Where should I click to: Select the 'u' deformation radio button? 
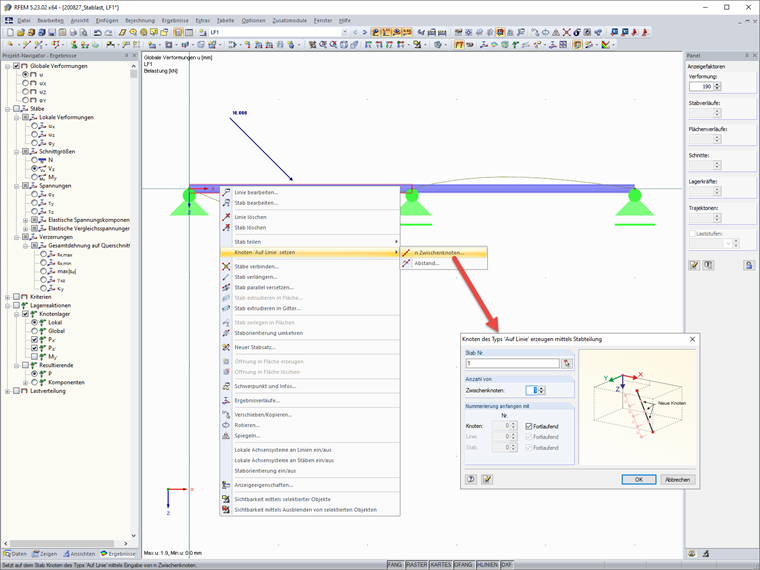(26, 75)
